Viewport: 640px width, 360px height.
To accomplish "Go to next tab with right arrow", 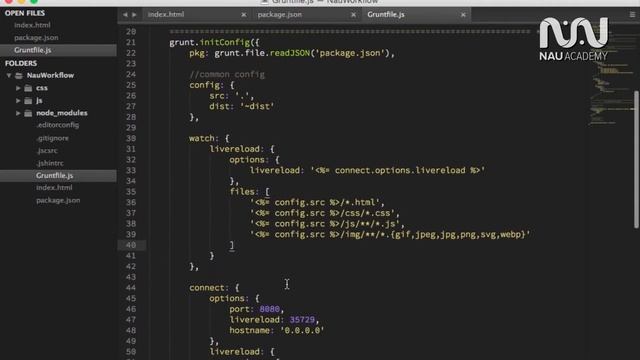I will (x=134, y=15).
